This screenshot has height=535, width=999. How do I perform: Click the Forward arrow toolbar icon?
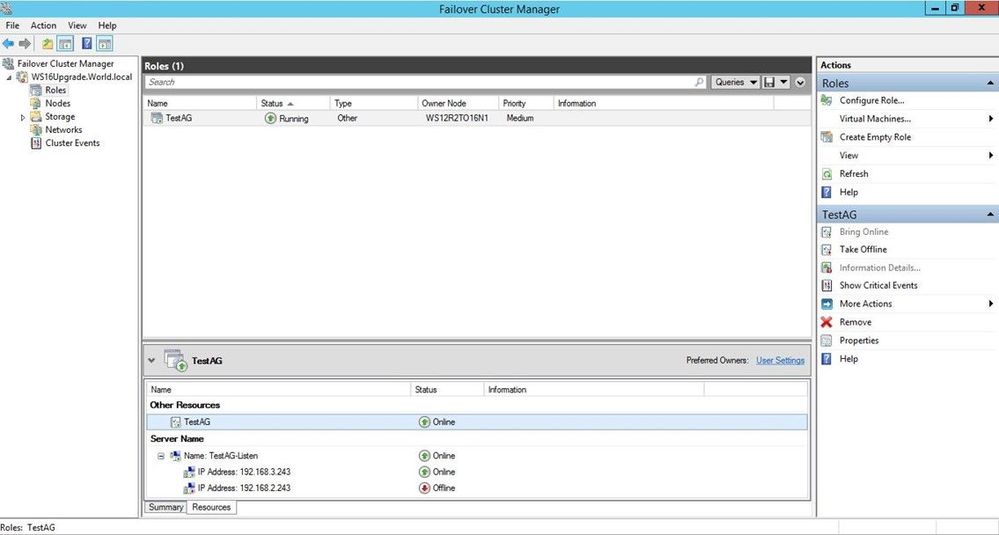tap(25, 44)
